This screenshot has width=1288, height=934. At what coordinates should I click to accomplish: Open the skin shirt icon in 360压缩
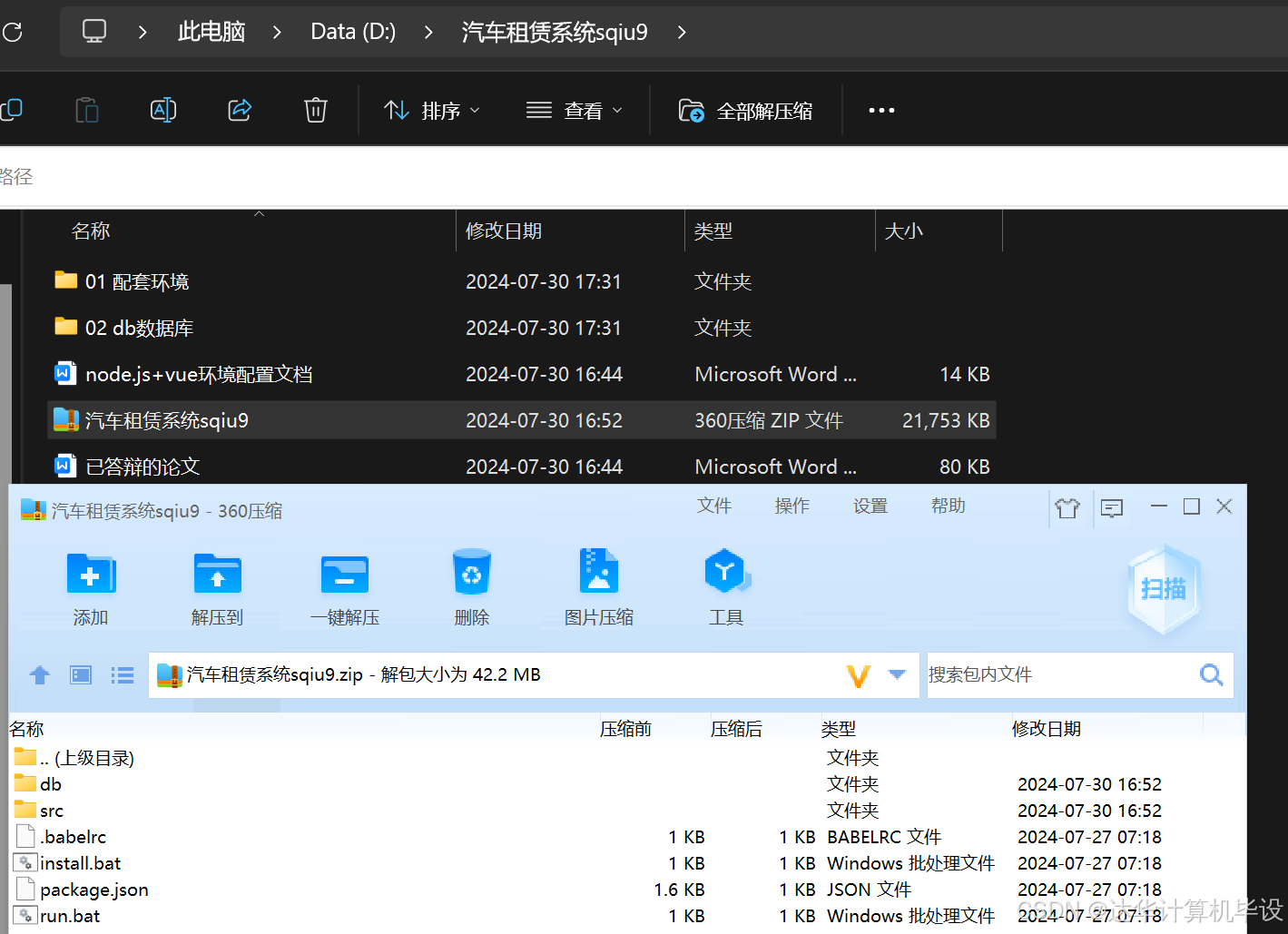pos(1067,507)
